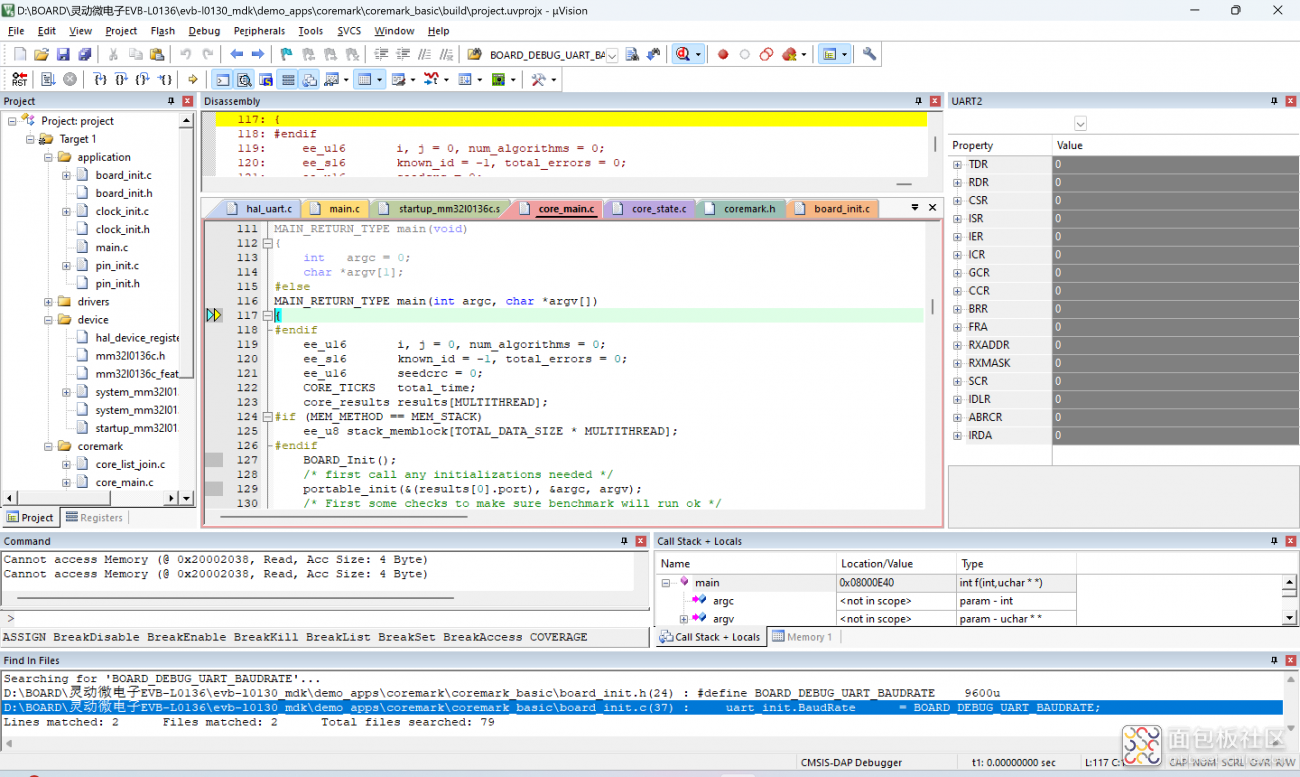Select board_init.c in the Project tree

pyautogui.click(x=123, y=175)
